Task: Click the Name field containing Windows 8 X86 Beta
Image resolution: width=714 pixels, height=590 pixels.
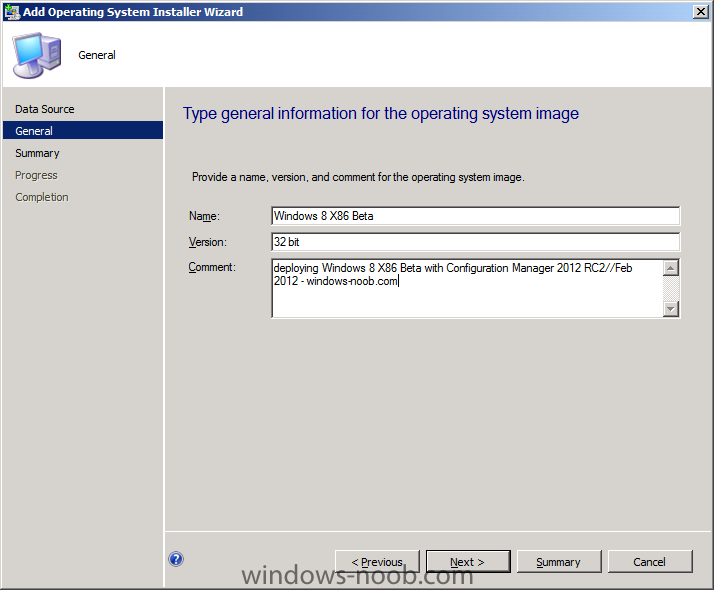Action: 475,216
